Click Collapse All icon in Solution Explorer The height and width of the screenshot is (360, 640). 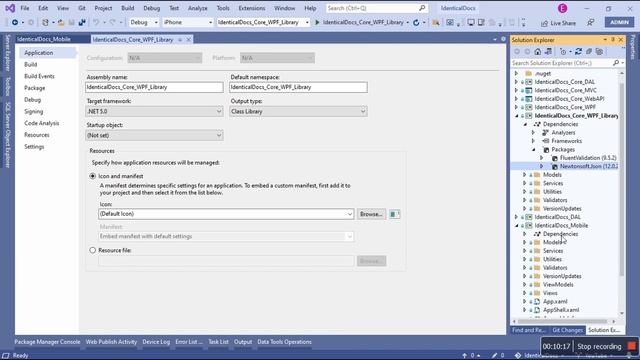pos(589,51)
